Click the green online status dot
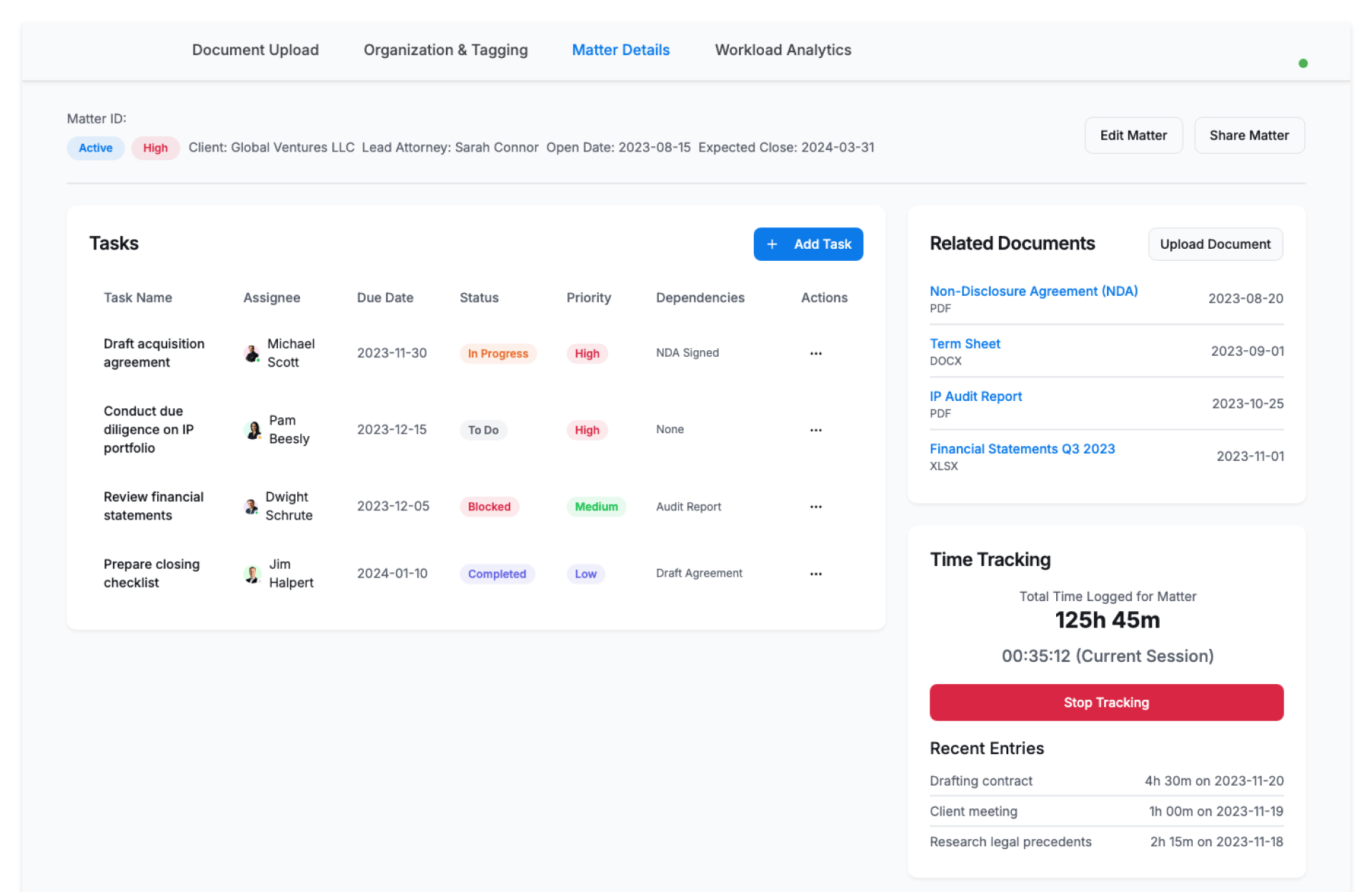The width and height of the screenshot is (1372, 892). 1303,64
